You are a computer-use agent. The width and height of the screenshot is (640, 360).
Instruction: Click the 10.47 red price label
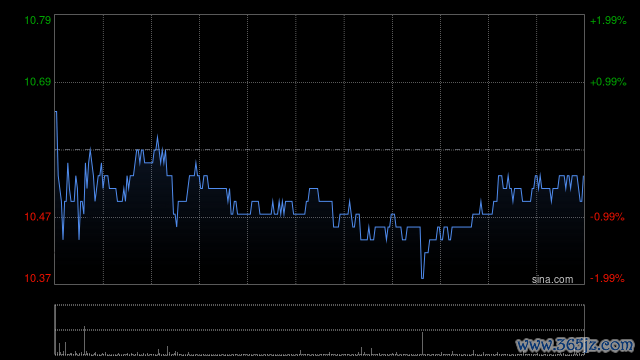click(38, 217)
